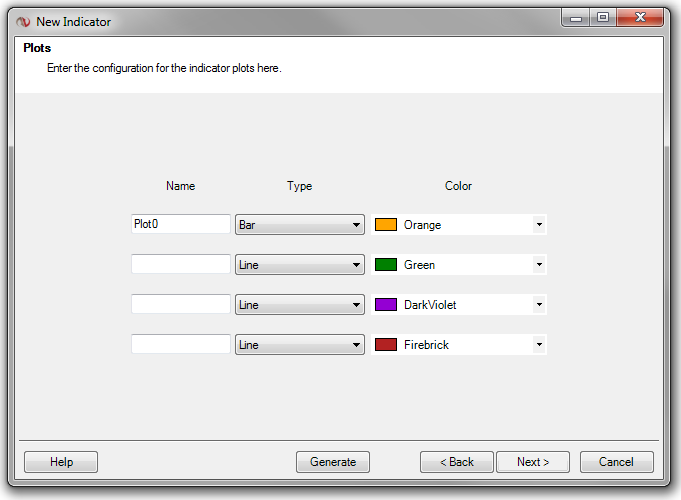The width and height of the screenshot is (681, 500).
Task: Click the Firebrick color swatch
Action: click(x=386, y=344)
